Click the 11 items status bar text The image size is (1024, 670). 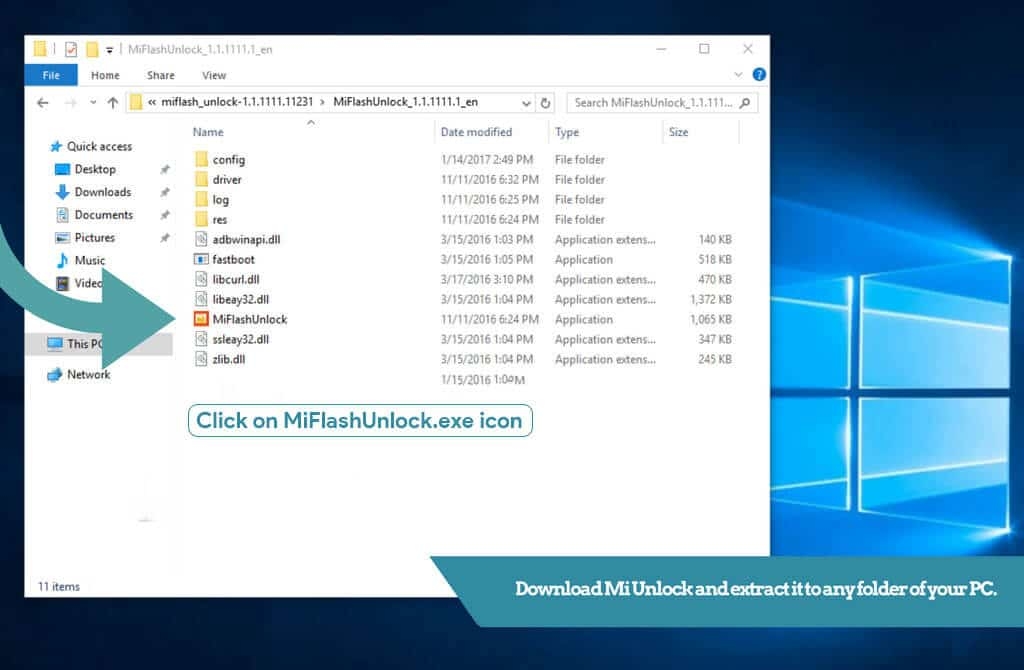click(x=59, y=586)
